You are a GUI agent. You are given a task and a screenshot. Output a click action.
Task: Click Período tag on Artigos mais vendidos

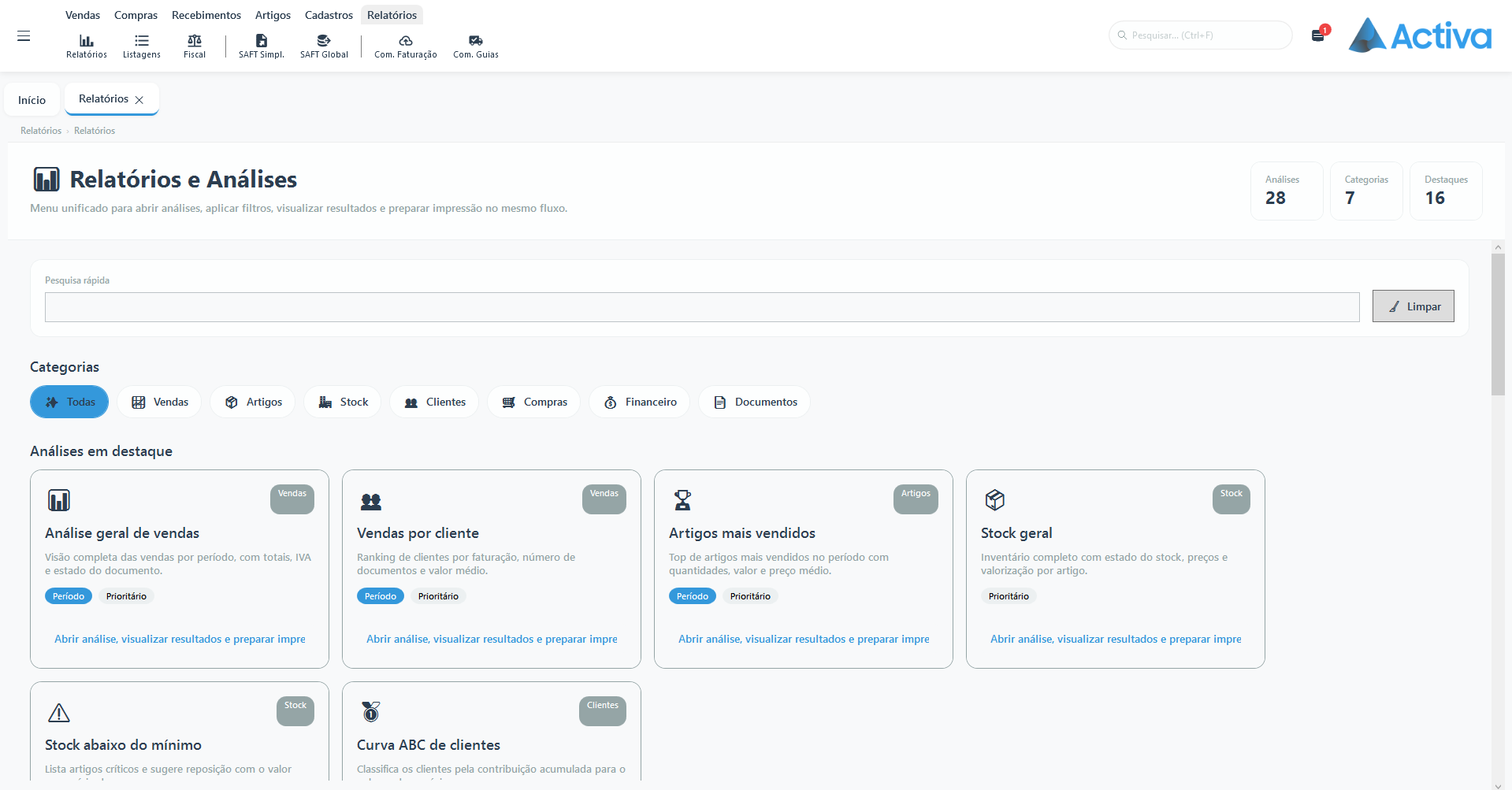(693, 596)
